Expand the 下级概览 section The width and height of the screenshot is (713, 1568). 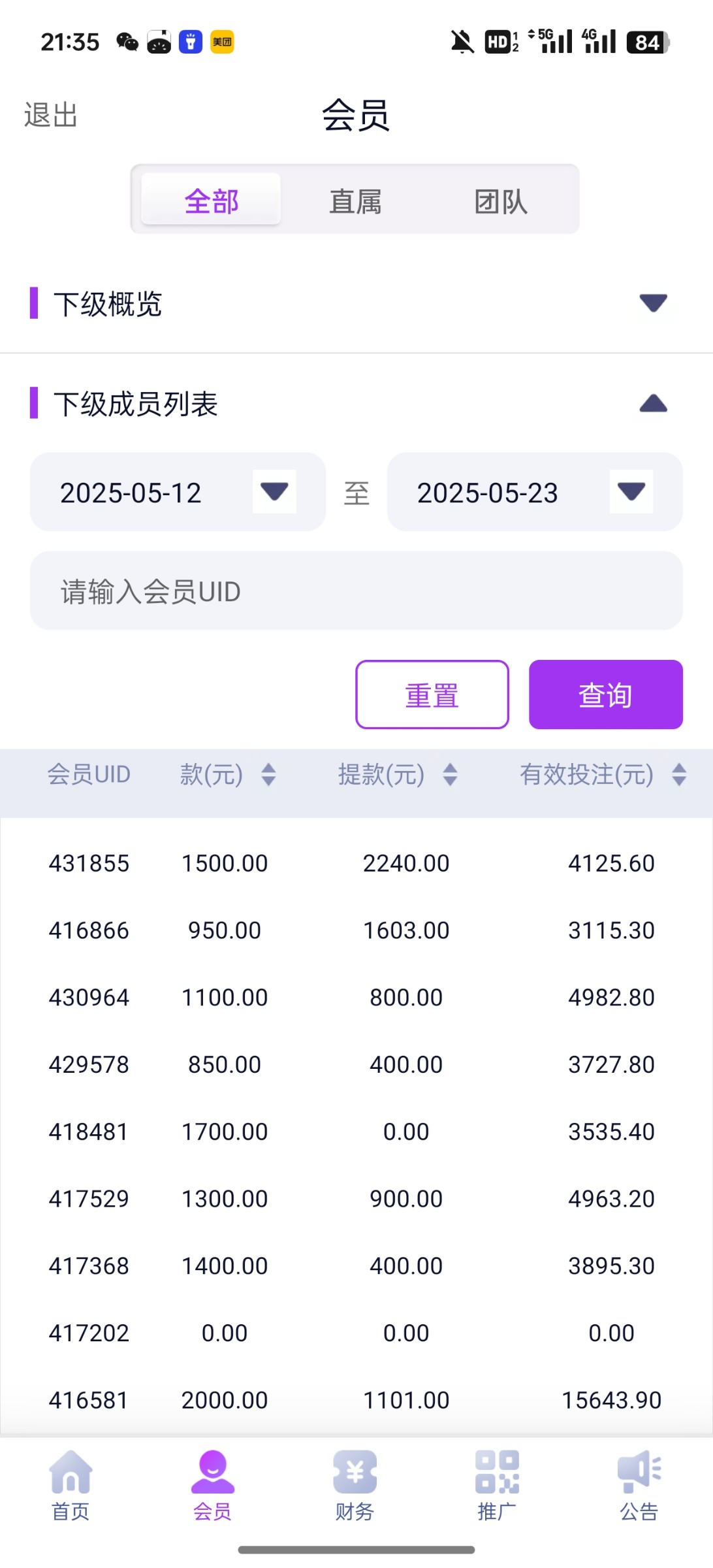point(653,303)
